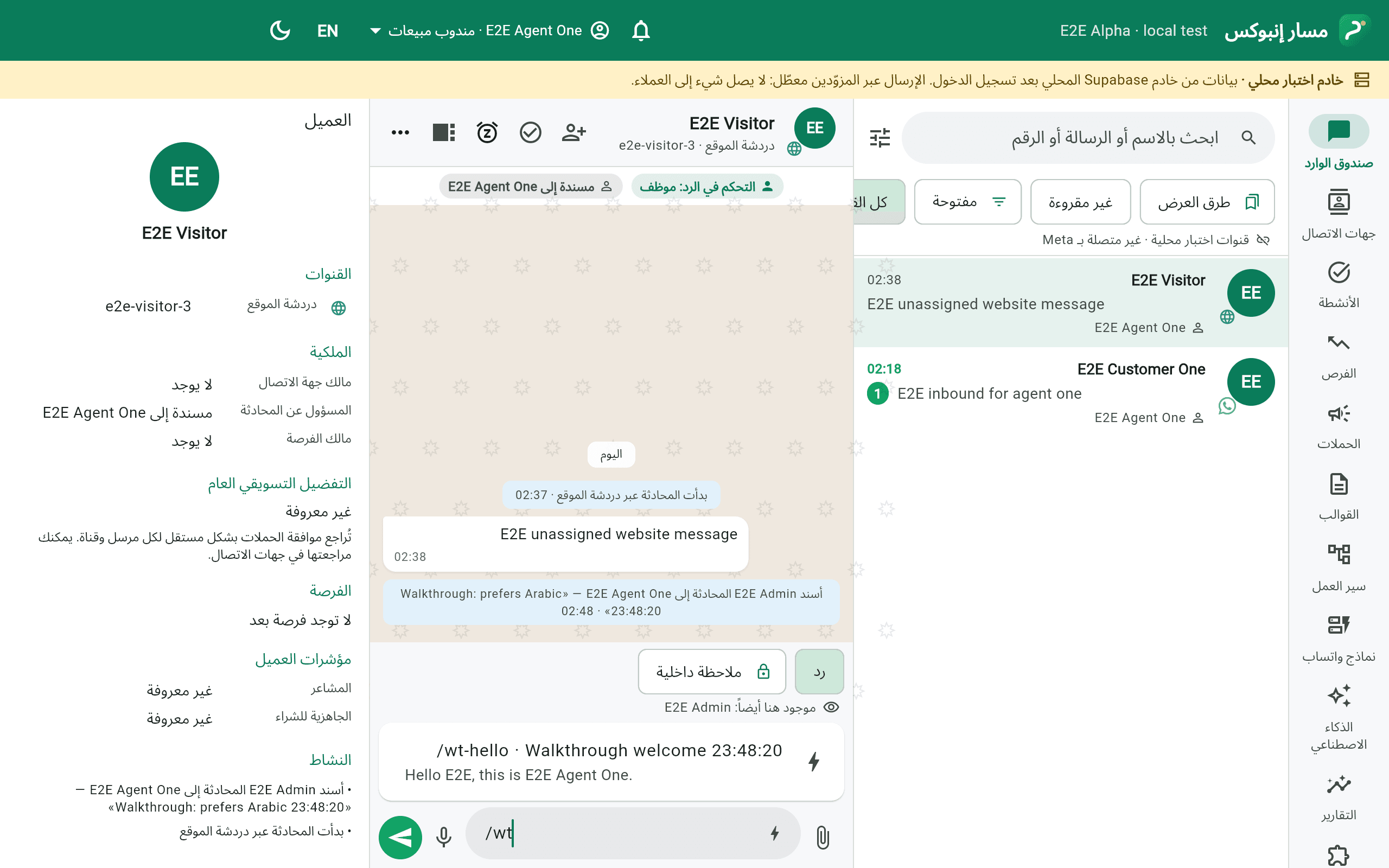Record voice message microphone icon
Screen dimensions: 1389x868
coord(444,837)
